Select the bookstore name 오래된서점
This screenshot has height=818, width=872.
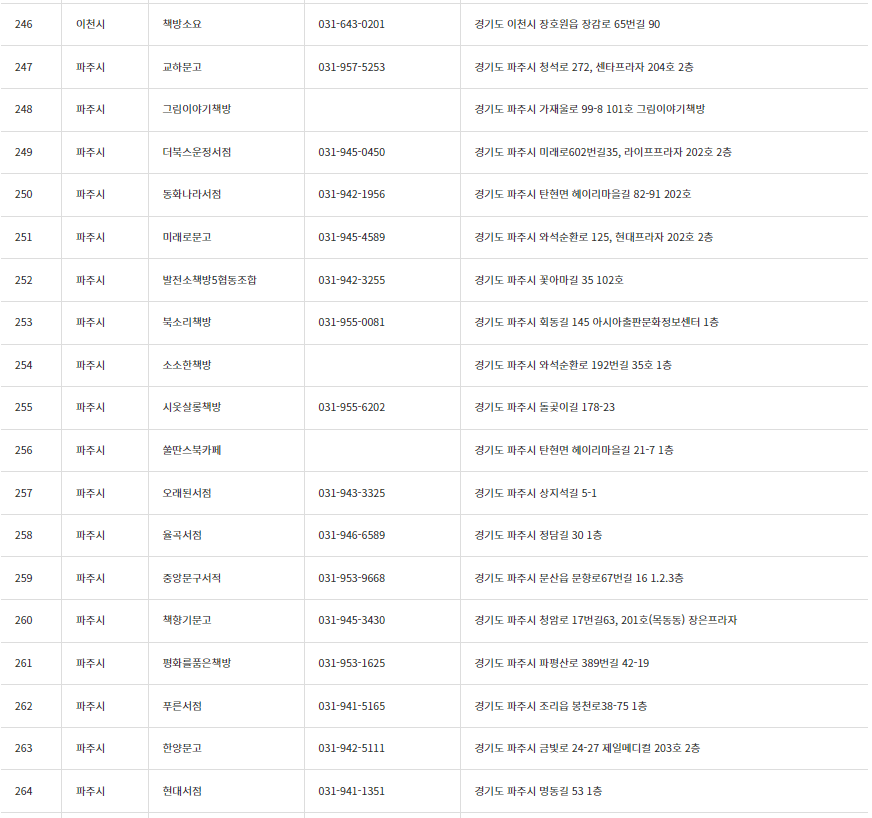coord(187,493)
